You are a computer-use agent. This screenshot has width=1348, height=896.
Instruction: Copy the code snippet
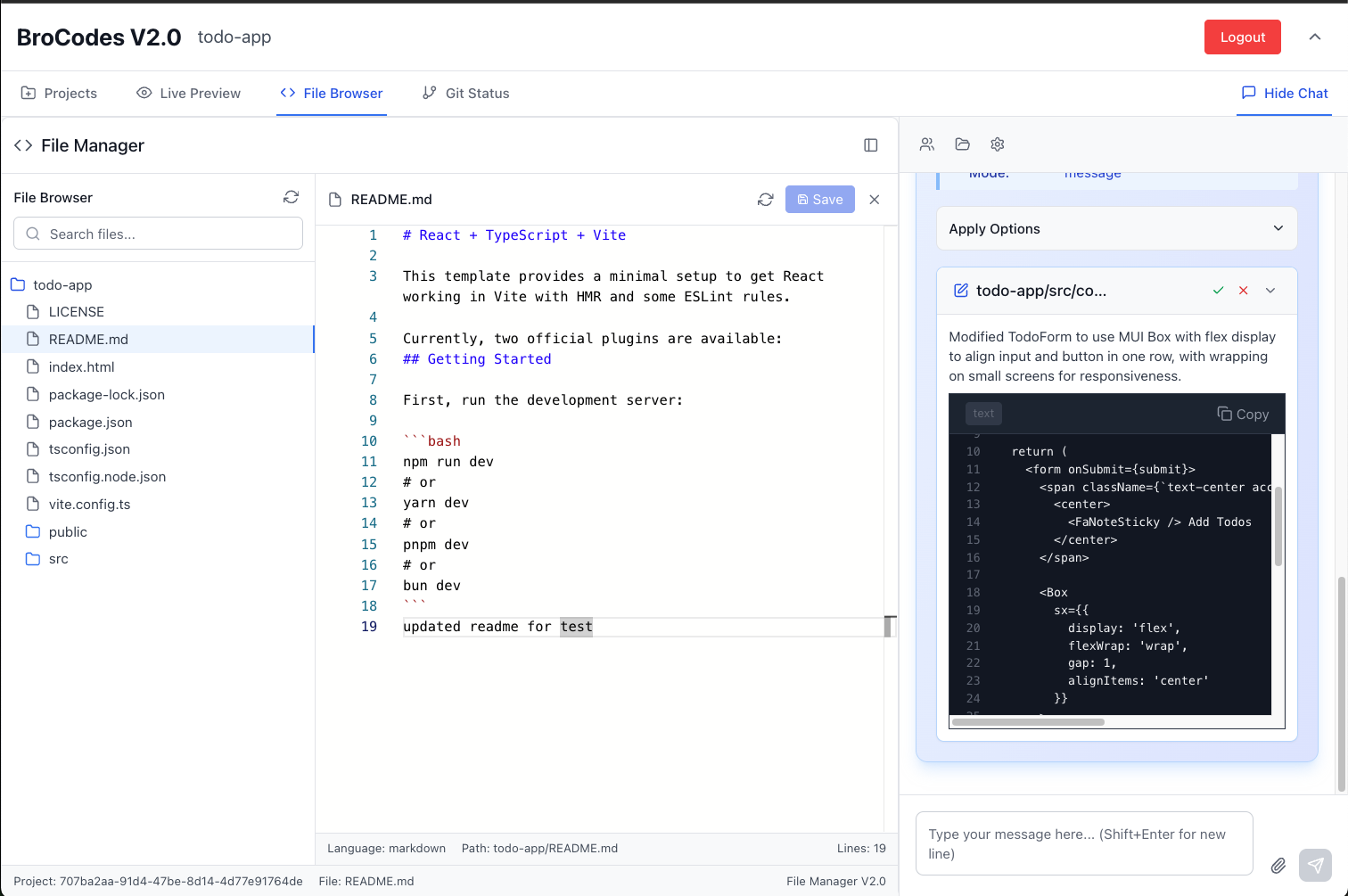tap(1243, 414)
